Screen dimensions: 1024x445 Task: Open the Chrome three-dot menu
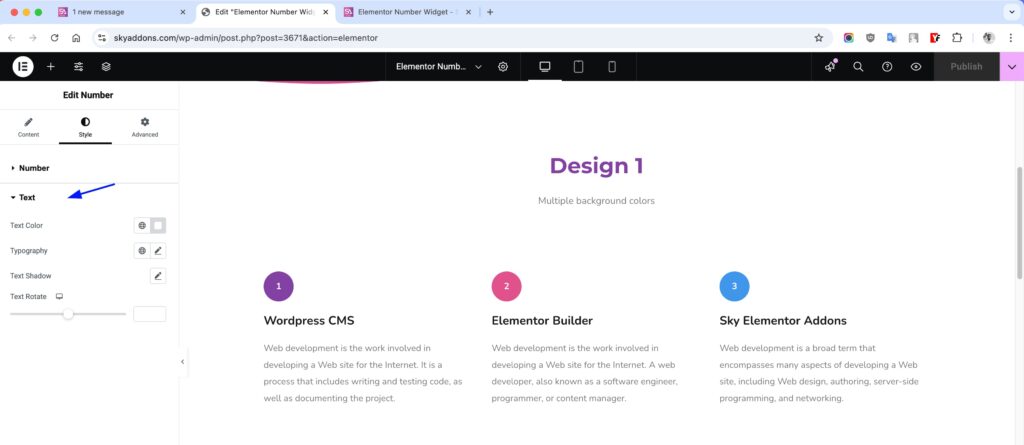tap(1010, 38)
